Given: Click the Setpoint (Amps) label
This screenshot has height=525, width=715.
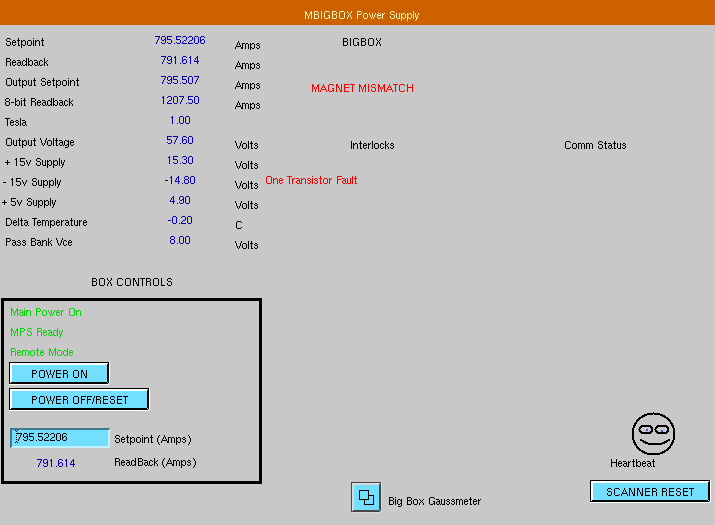Looking at the screenshot, I should pos(153,439).
